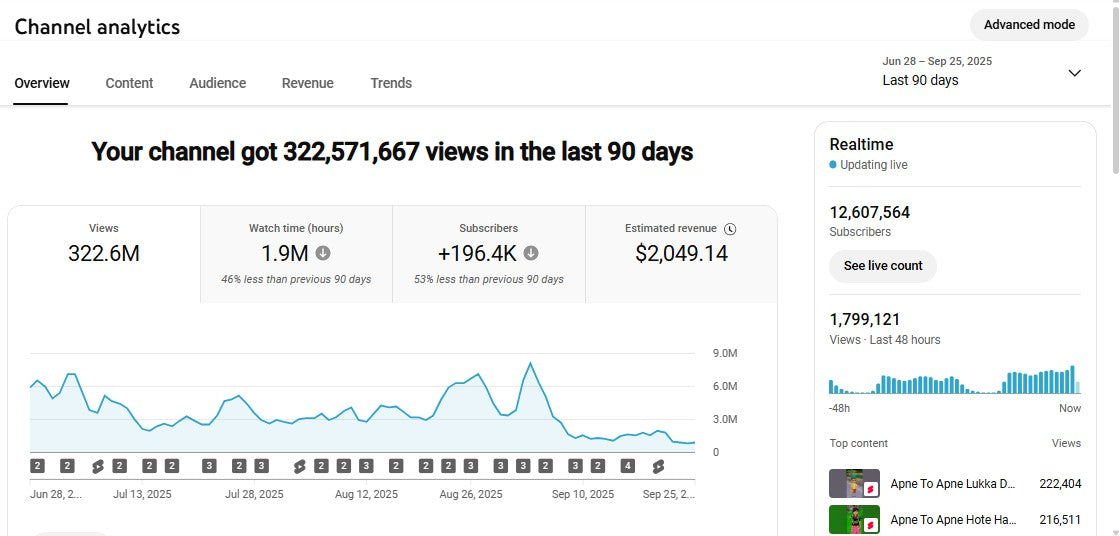Expand date picker using the chevron arrow
The width and height of the screenshot is (1120, 536).
[x=1075, y=73]
